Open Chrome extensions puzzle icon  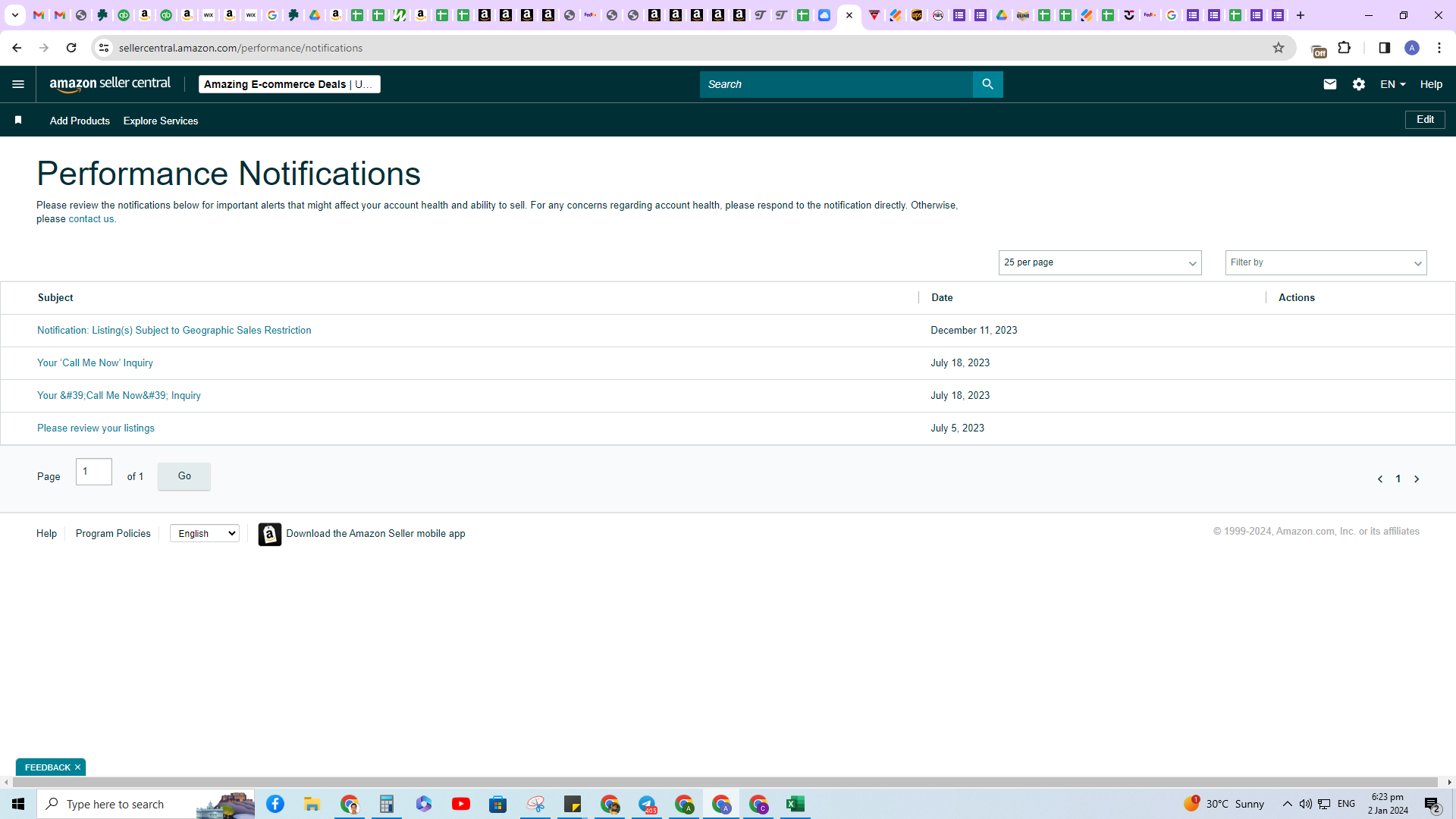(x=1345, y=48)
